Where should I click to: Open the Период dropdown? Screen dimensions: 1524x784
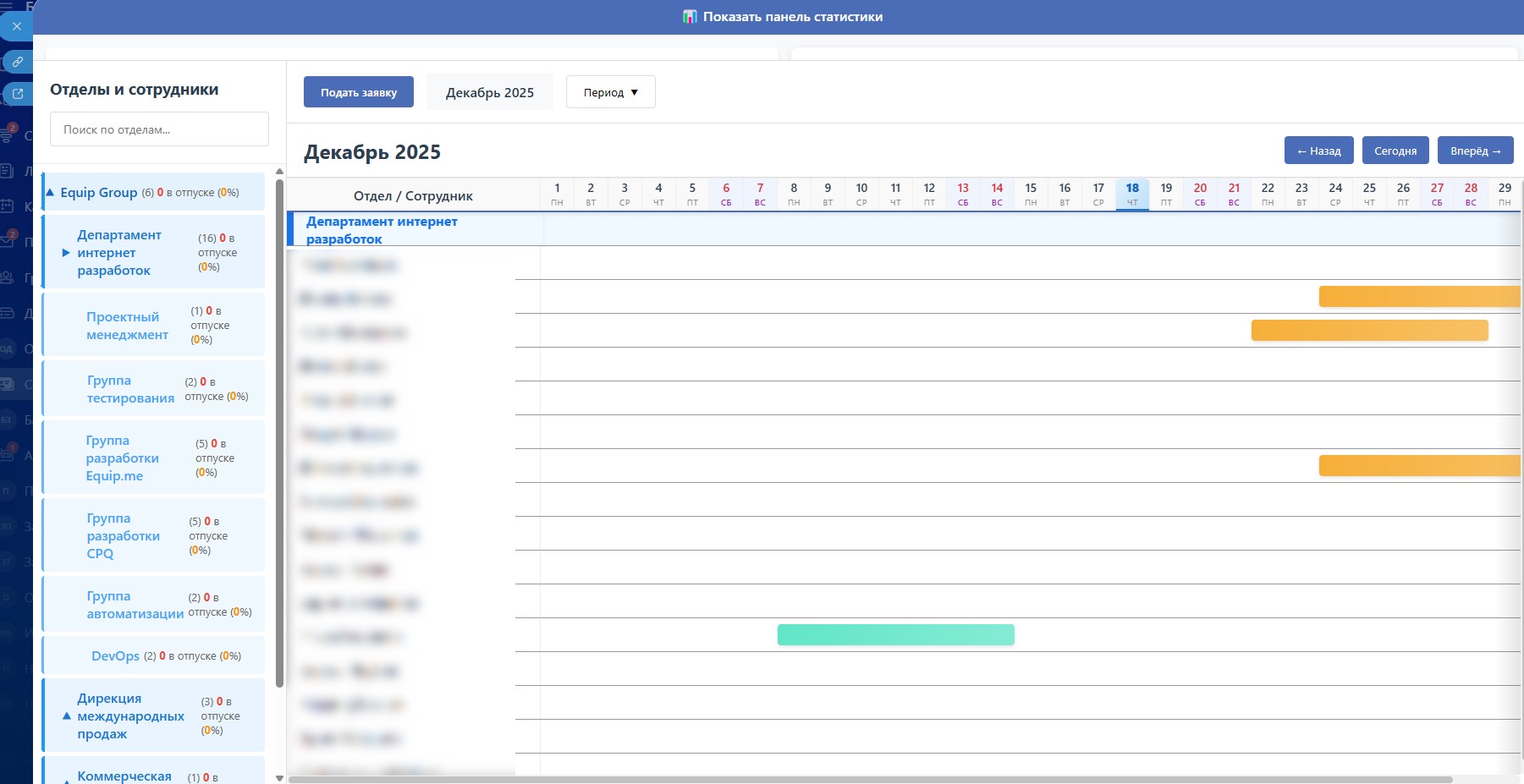(610, 92)
